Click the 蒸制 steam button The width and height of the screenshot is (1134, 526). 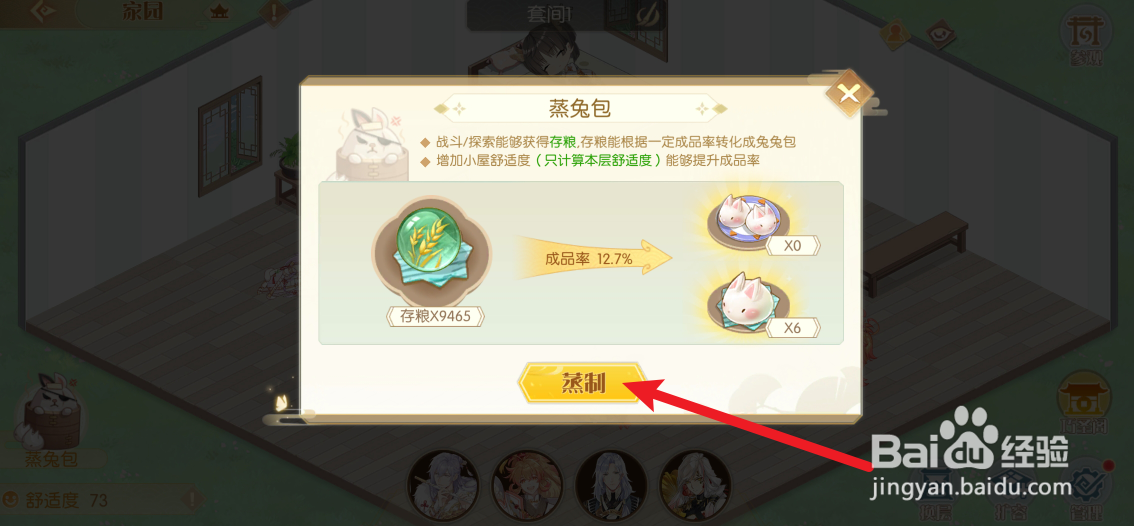coord(581,382)
